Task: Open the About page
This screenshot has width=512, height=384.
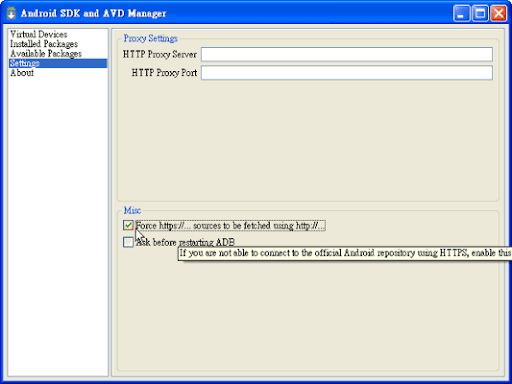Action: click(22, 73)
